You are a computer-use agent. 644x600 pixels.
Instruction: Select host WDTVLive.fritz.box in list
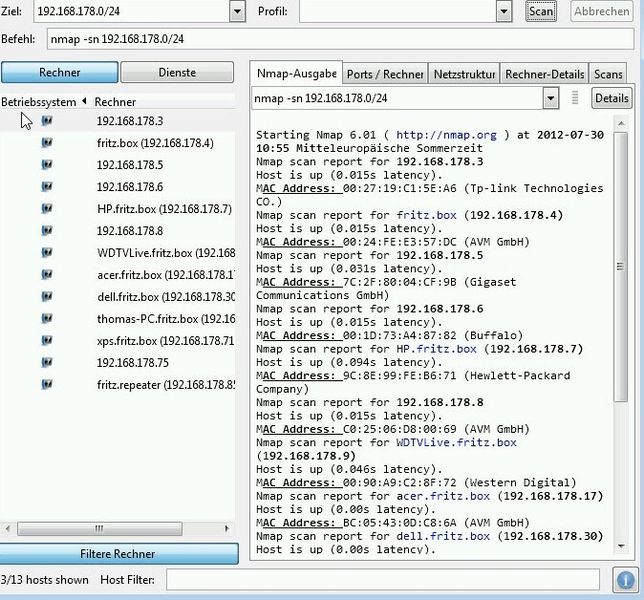(x=166, y=253)
